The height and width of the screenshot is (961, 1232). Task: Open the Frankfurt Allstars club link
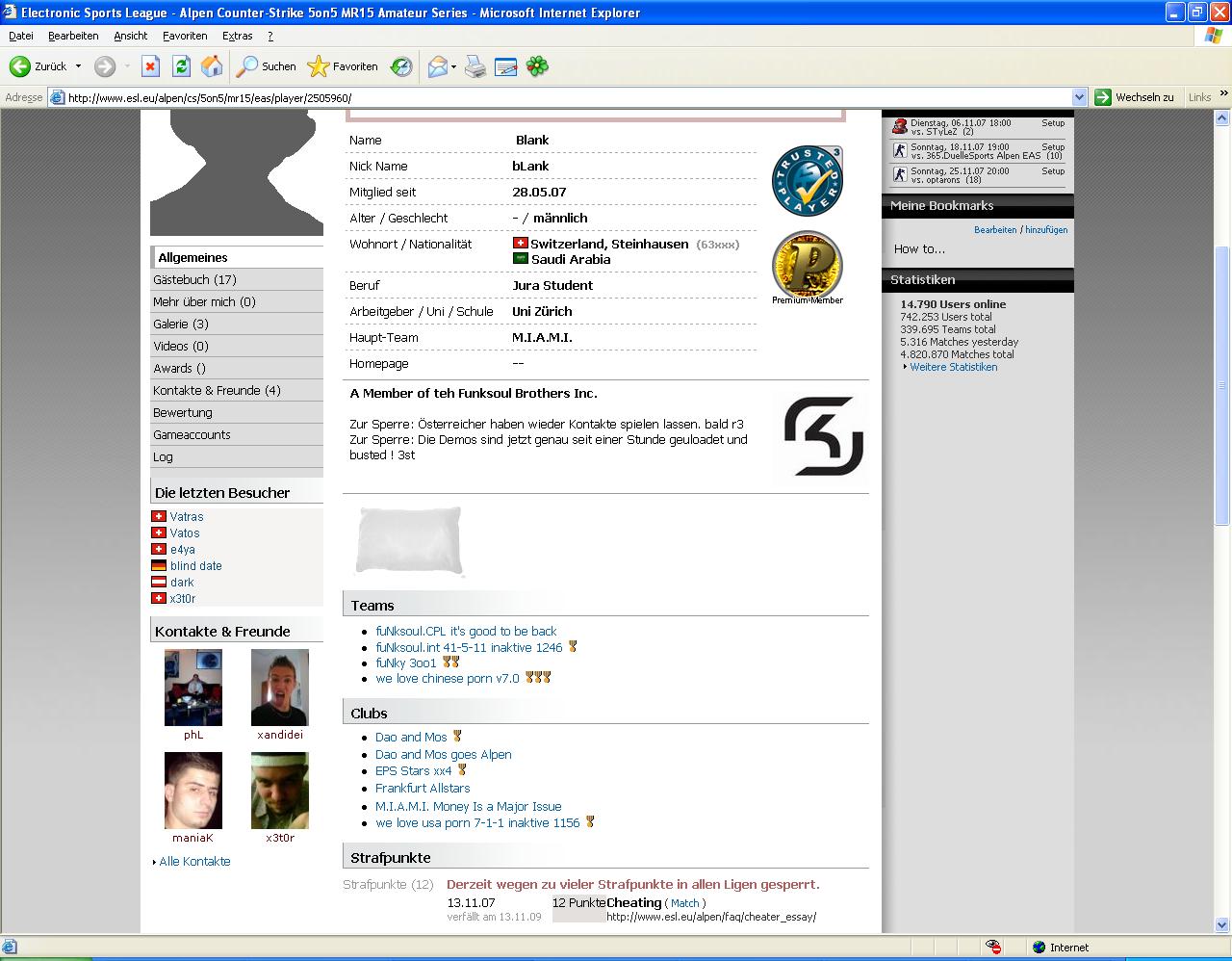coord(423,789)
